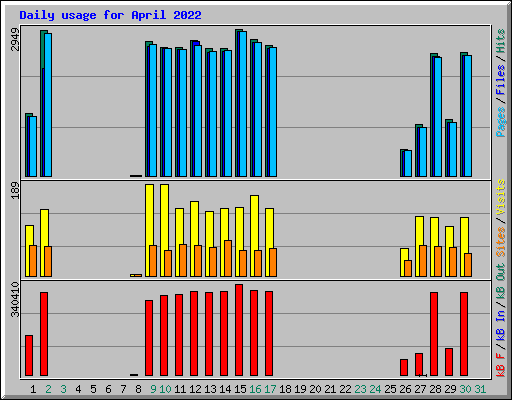
Task: Click day 31 on the x-axis
Action: coord(480,389)
